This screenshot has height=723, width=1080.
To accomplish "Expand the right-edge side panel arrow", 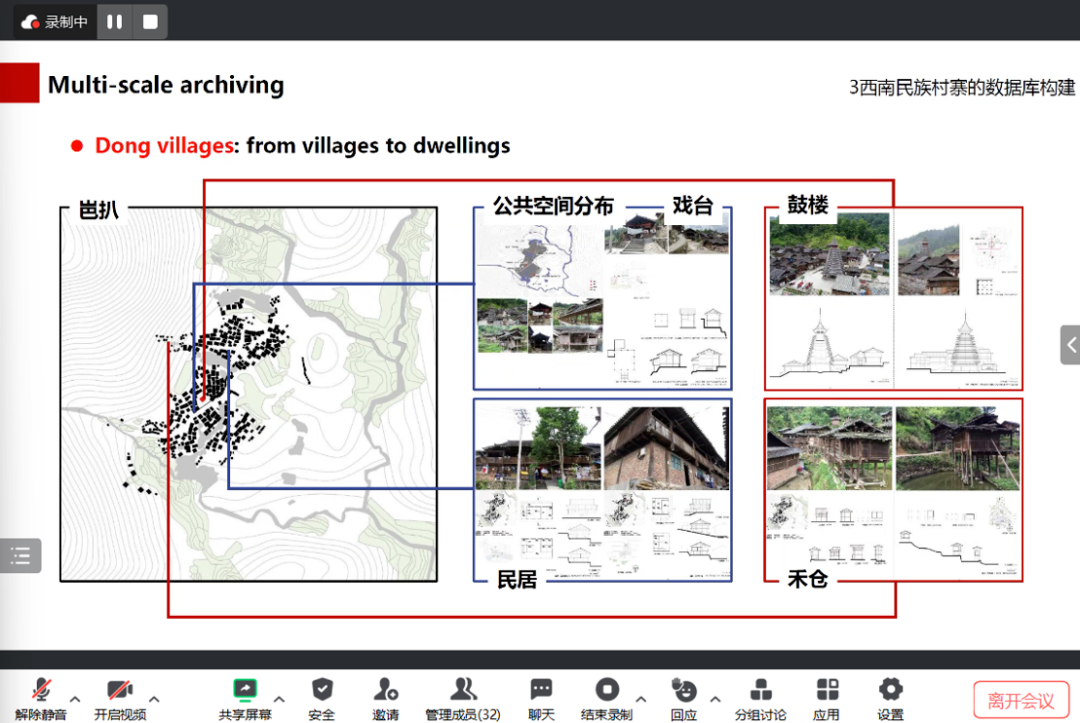I will coord(1070,345).
